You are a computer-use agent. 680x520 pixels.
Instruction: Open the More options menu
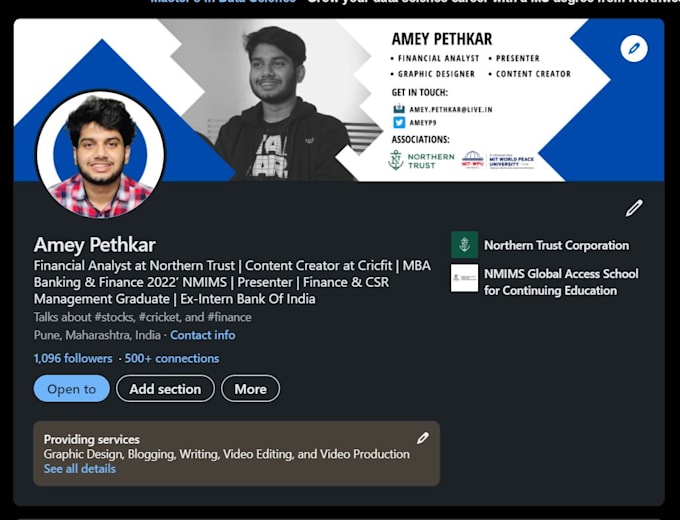251,389
